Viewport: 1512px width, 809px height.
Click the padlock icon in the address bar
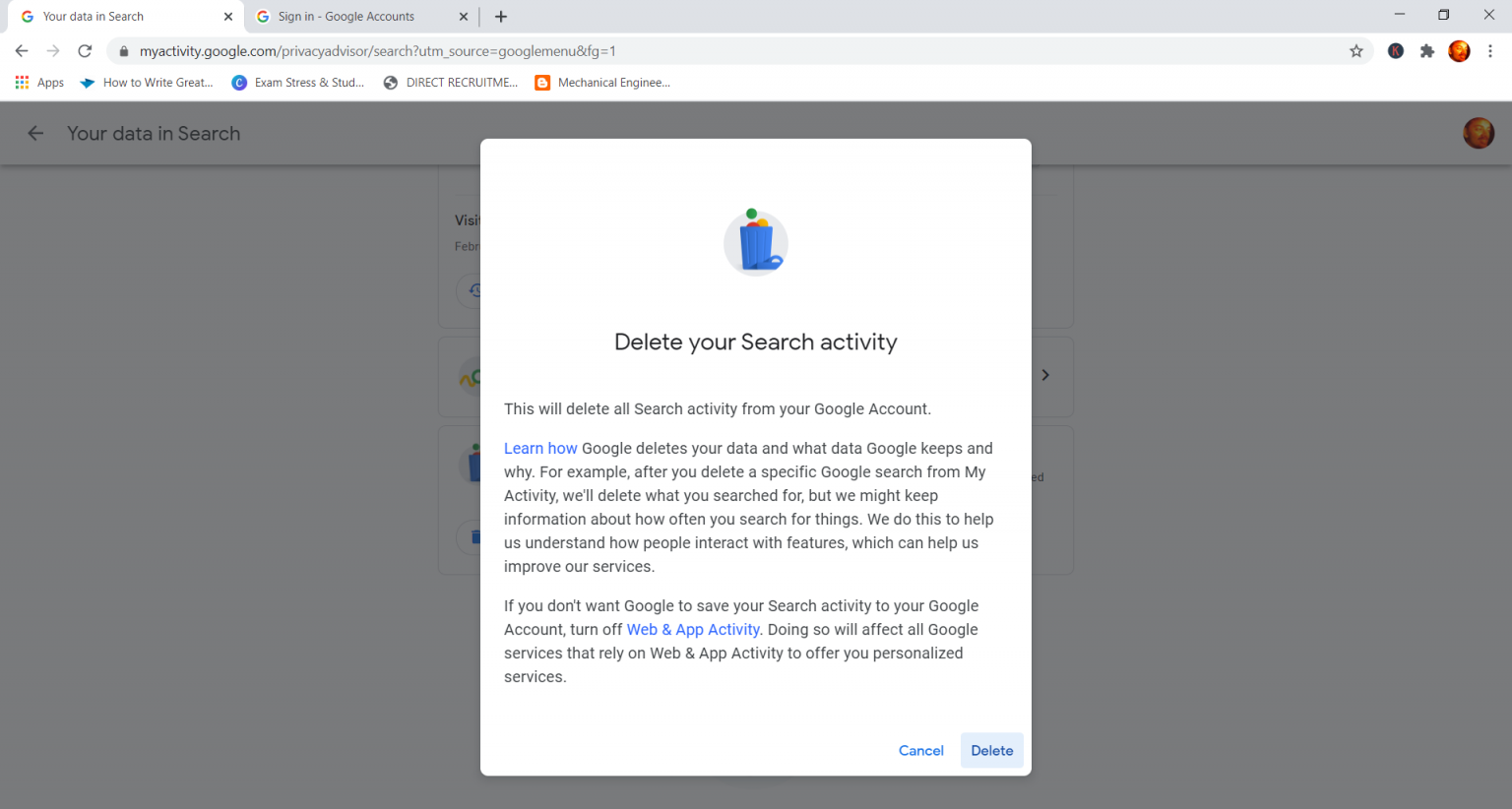pyautogui.click(x=123, y=50)
